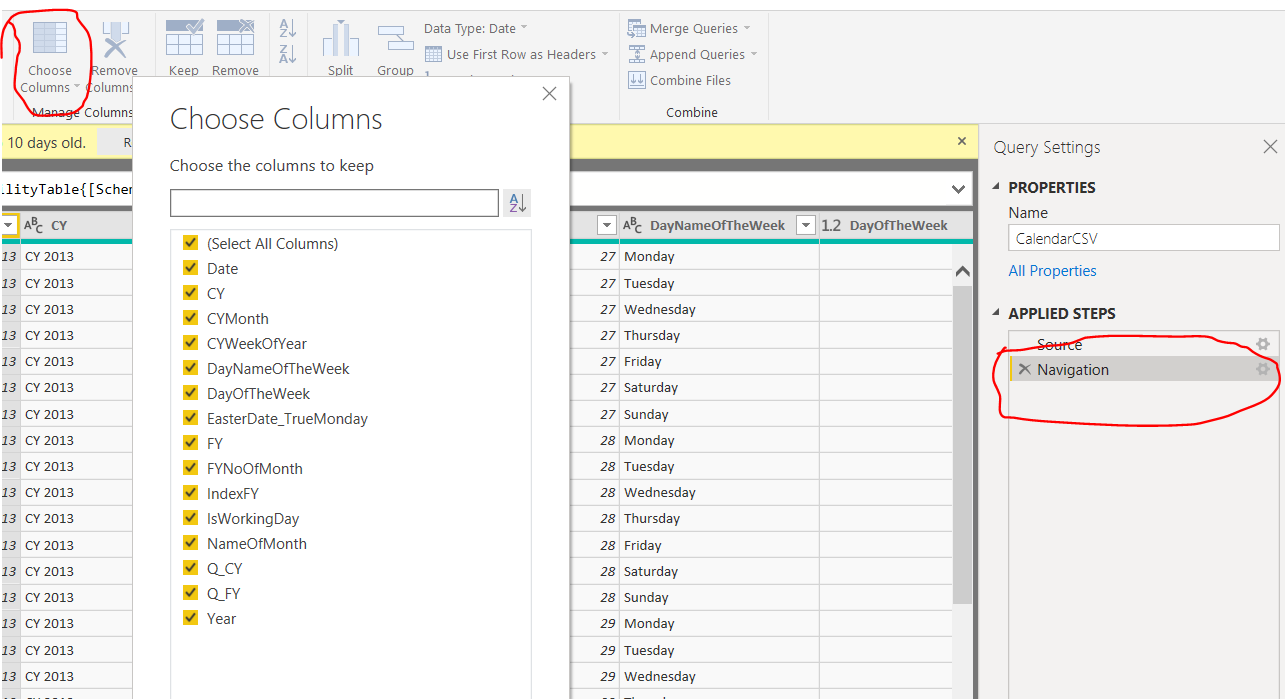Open the All Properties link

pyautogui.click(x=1052, y=271)
